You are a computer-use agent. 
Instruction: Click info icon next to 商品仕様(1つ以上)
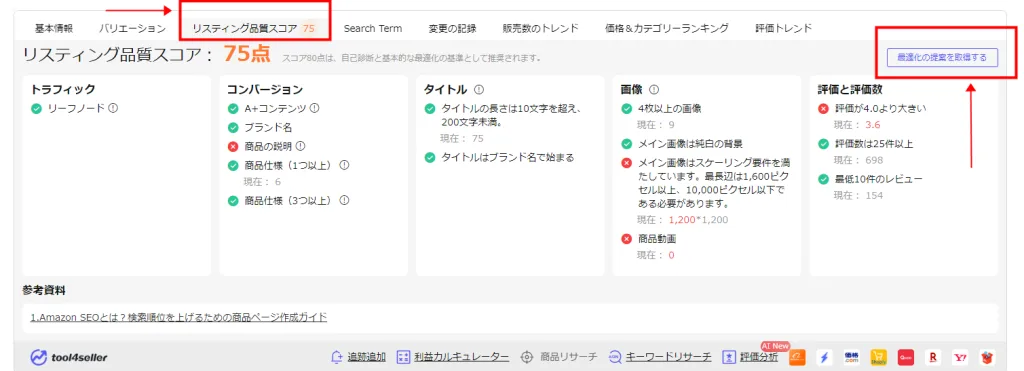344,165
